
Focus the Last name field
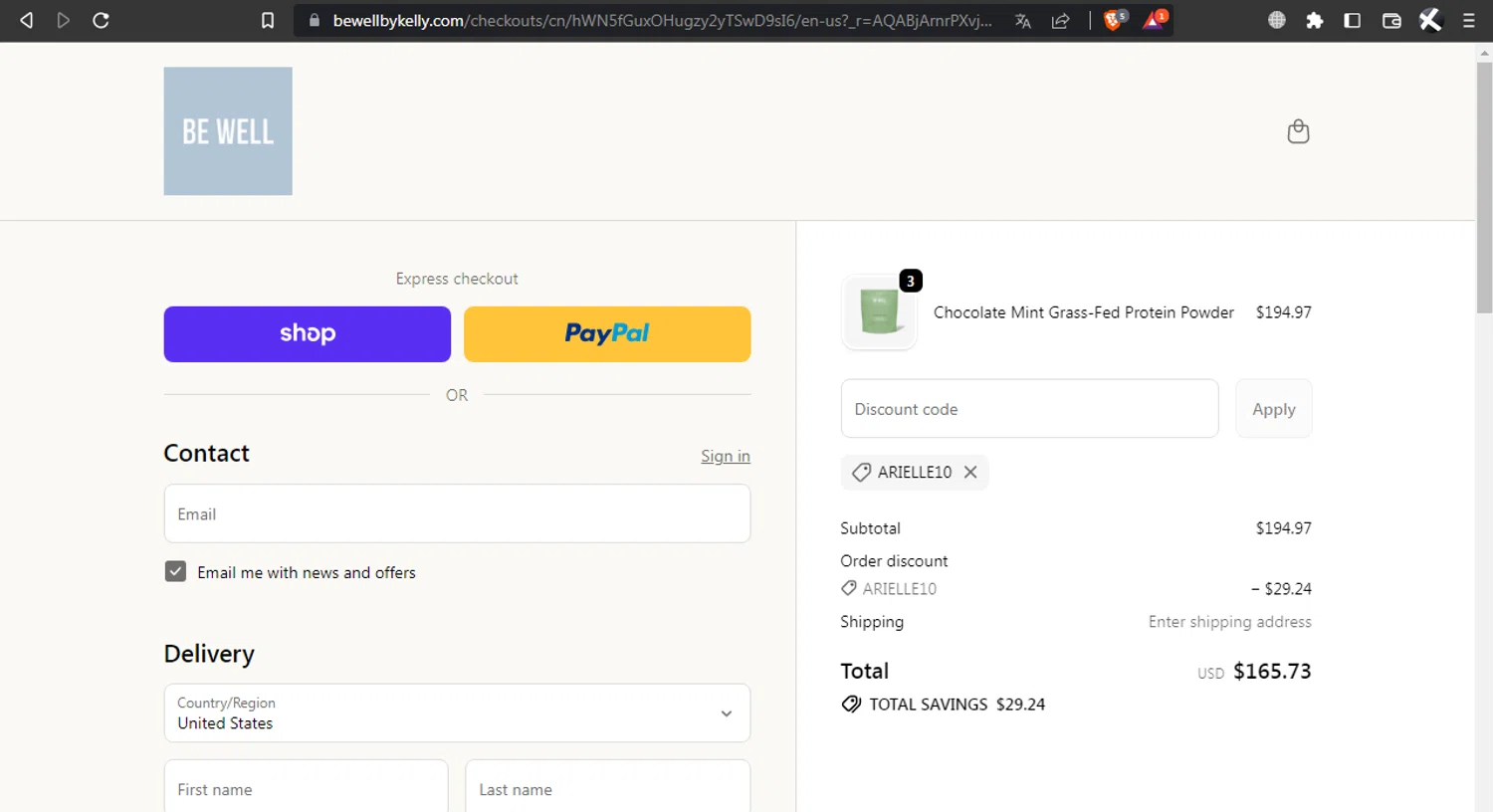[607, 788]
